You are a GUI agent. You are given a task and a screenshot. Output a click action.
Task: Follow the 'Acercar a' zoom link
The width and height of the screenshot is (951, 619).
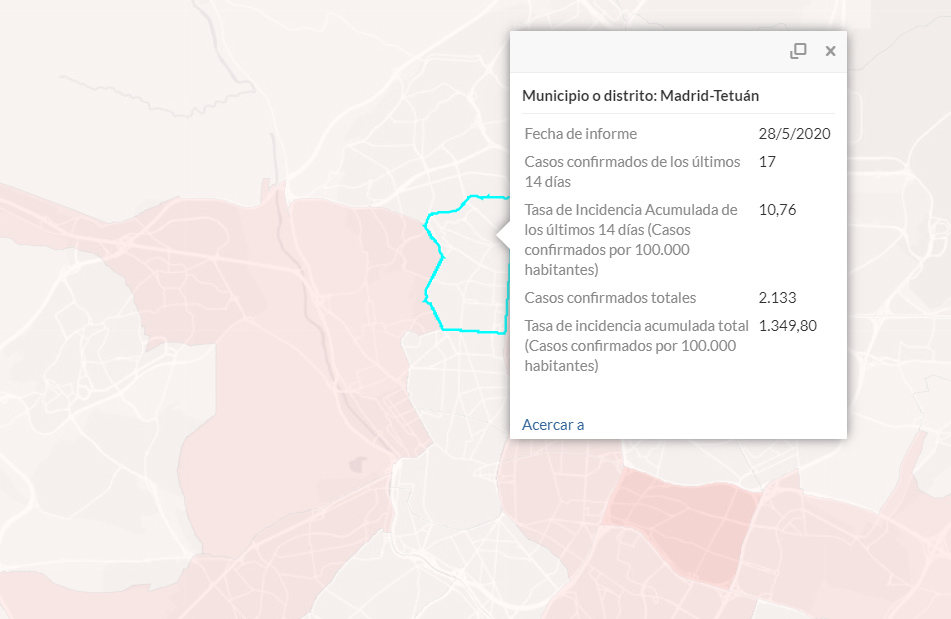[x=553, y=424]
